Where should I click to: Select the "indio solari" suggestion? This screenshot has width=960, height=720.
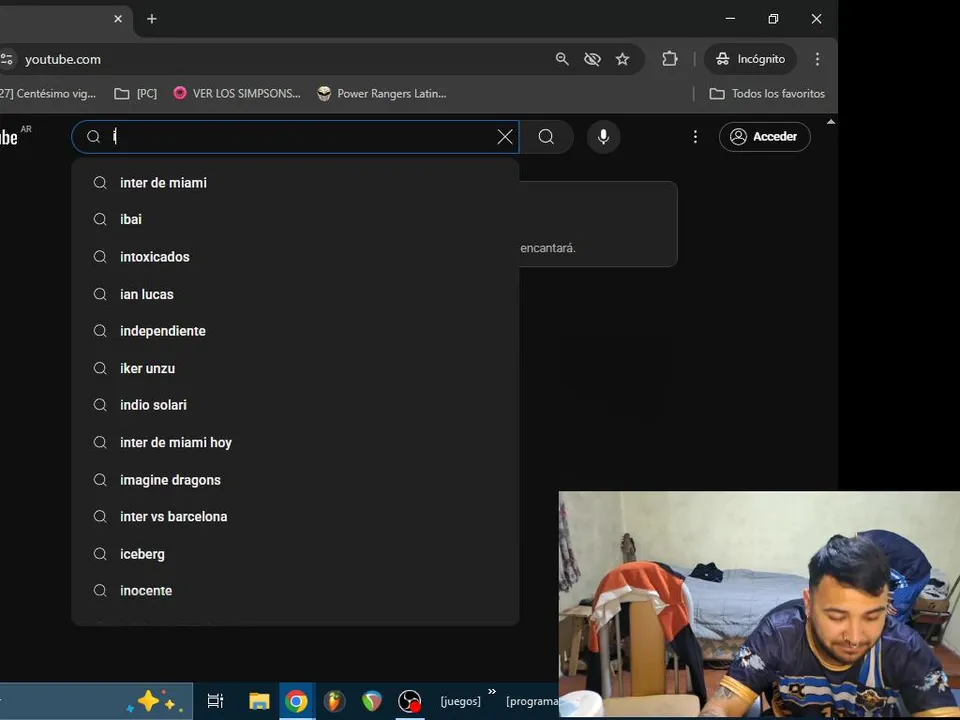(x=295, y=405)
